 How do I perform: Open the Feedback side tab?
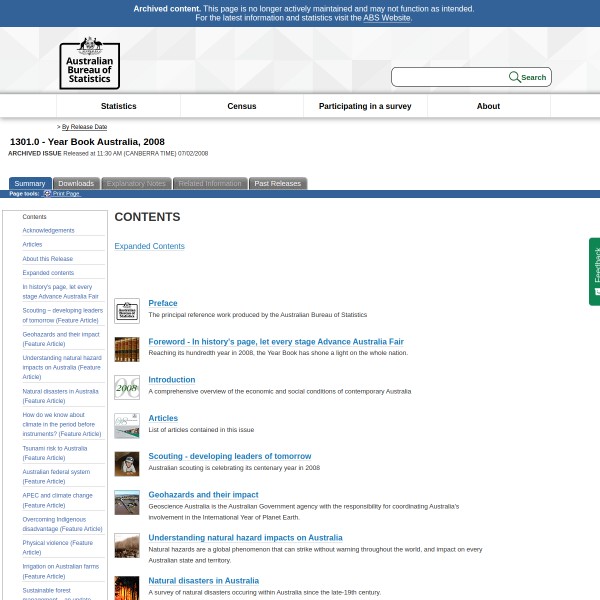[x=594, y=271]
